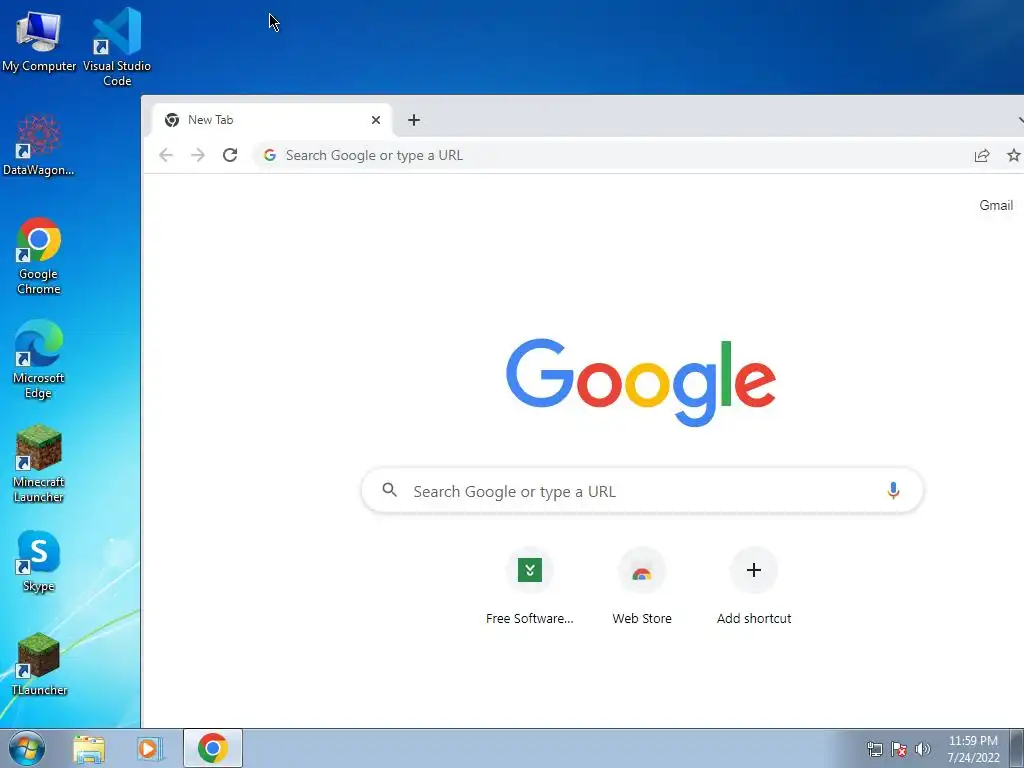Screen dimensions: 1024x768
Task: Select the Microsoft Edge desktop shortcut
Action: [39, 359]
